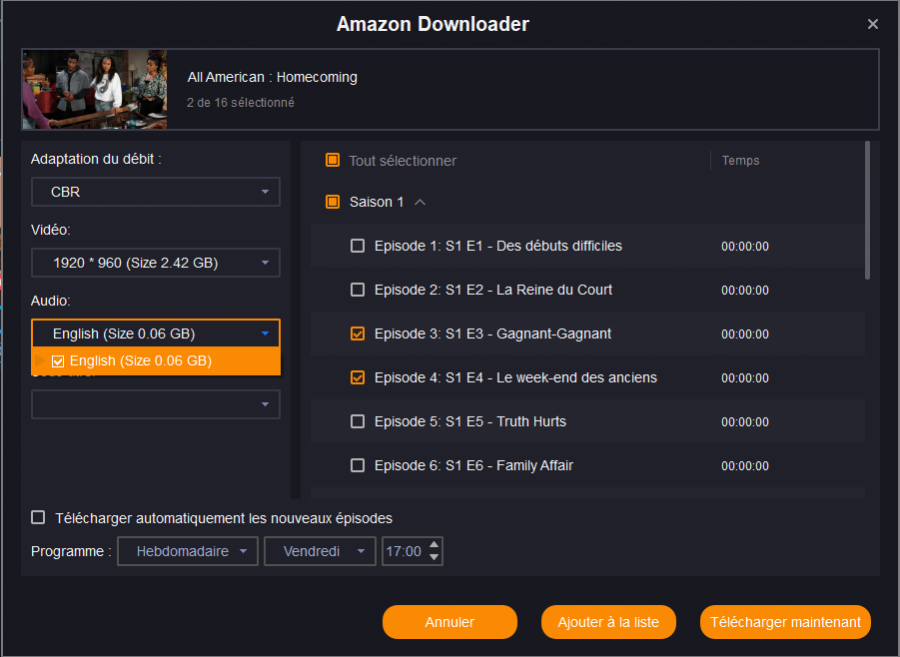Open the Hebdomadaire schedule dropdown
900x657 pixels.
(188, 551)
